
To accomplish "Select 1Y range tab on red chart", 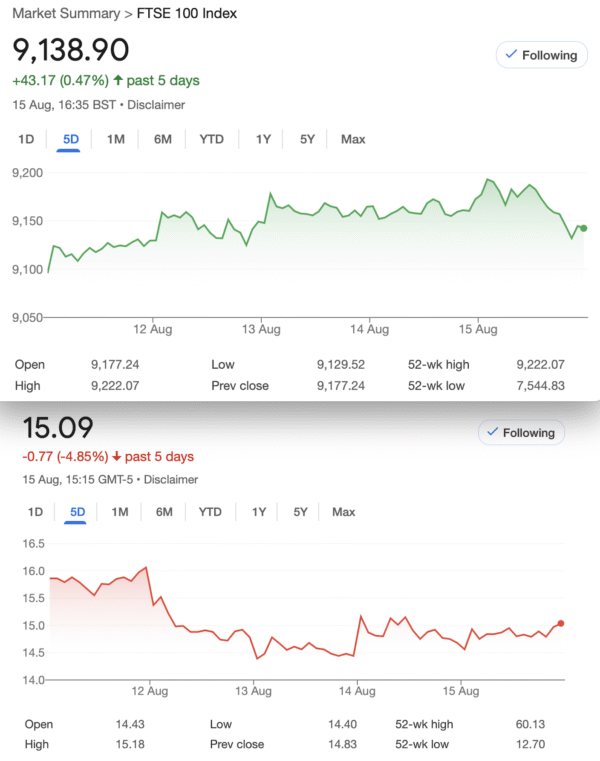I will coord(259,512).
